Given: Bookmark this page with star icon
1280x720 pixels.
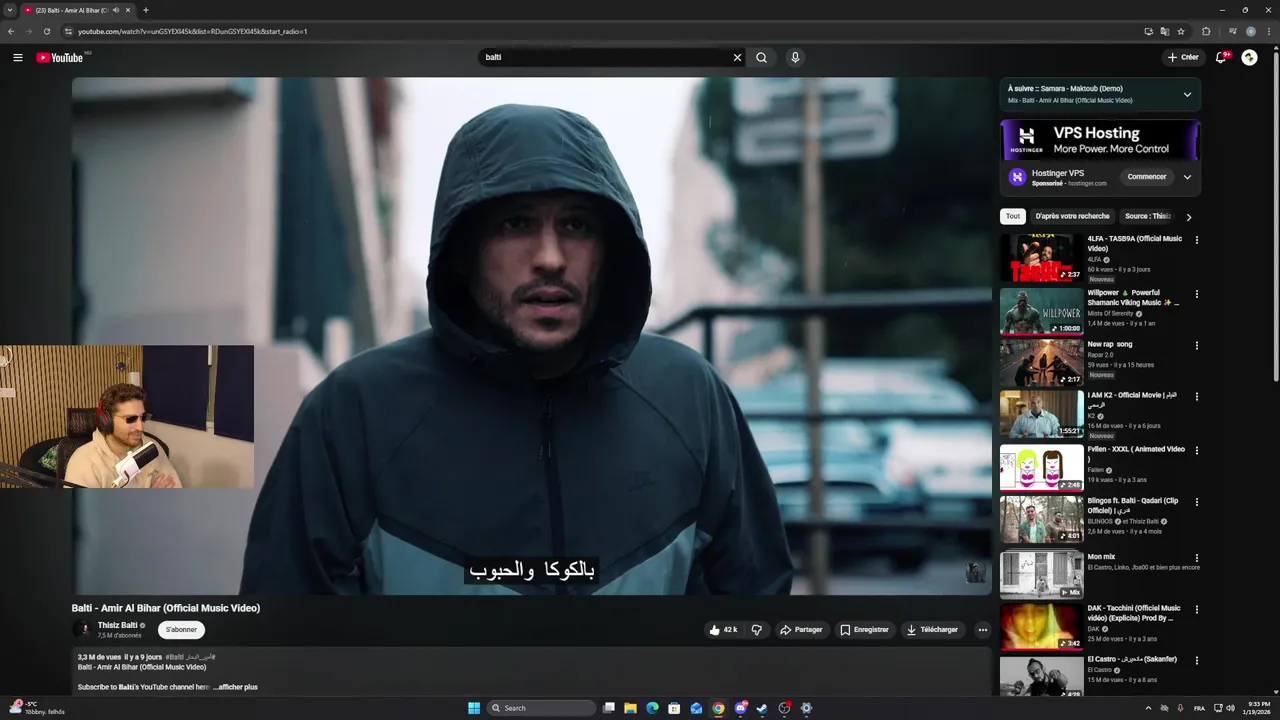Looking at the screenshot, I should pos(1181,31).
